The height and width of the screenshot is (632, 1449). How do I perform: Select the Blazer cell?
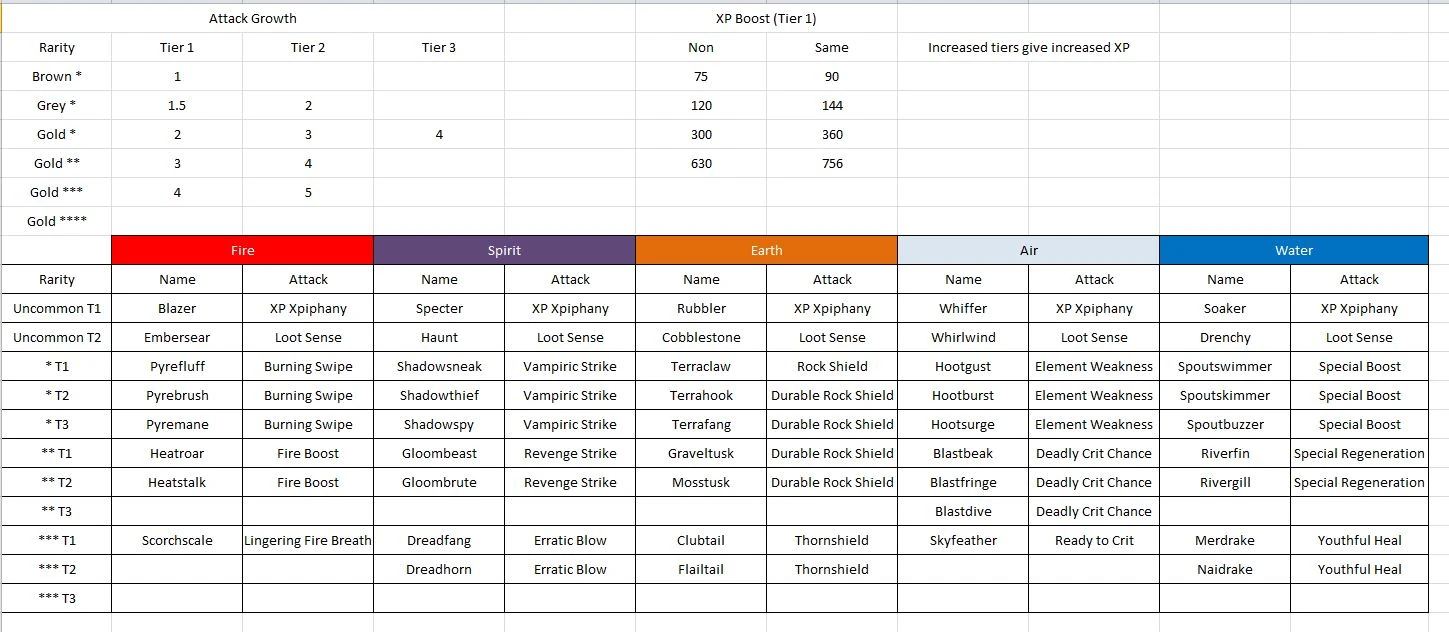point(177,309)
